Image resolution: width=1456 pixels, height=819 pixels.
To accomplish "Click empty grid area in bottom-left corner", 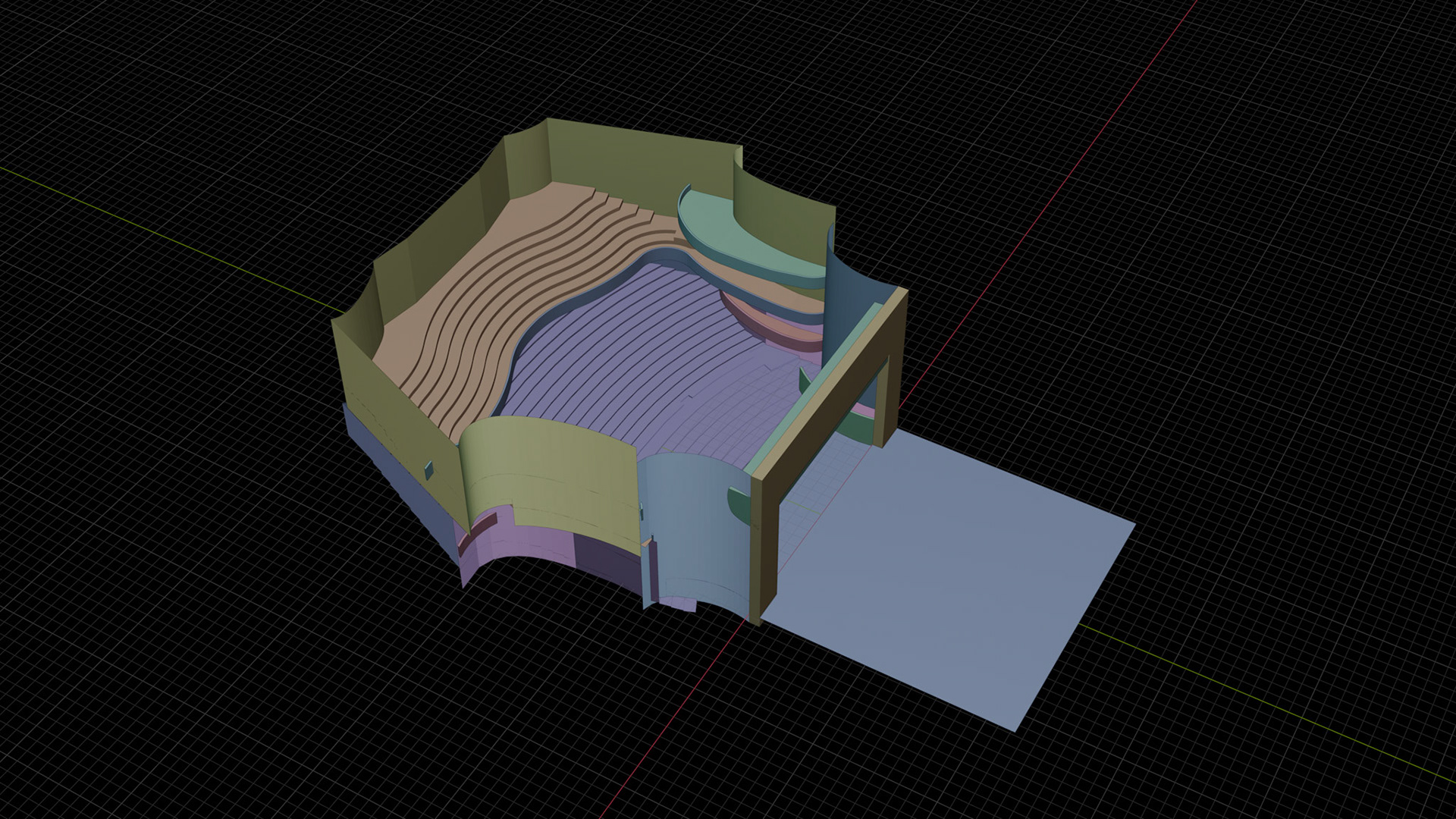I will pos(152,720).
